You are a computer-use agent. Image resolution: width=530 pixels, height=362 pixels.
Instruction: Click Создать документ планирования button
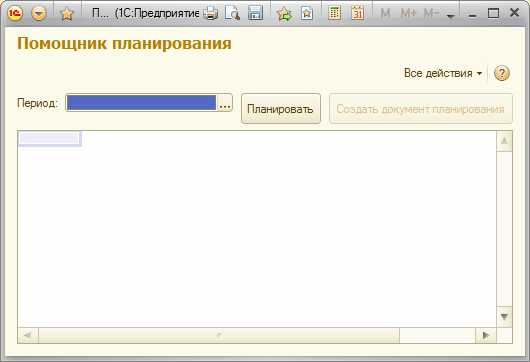[420, 108]
